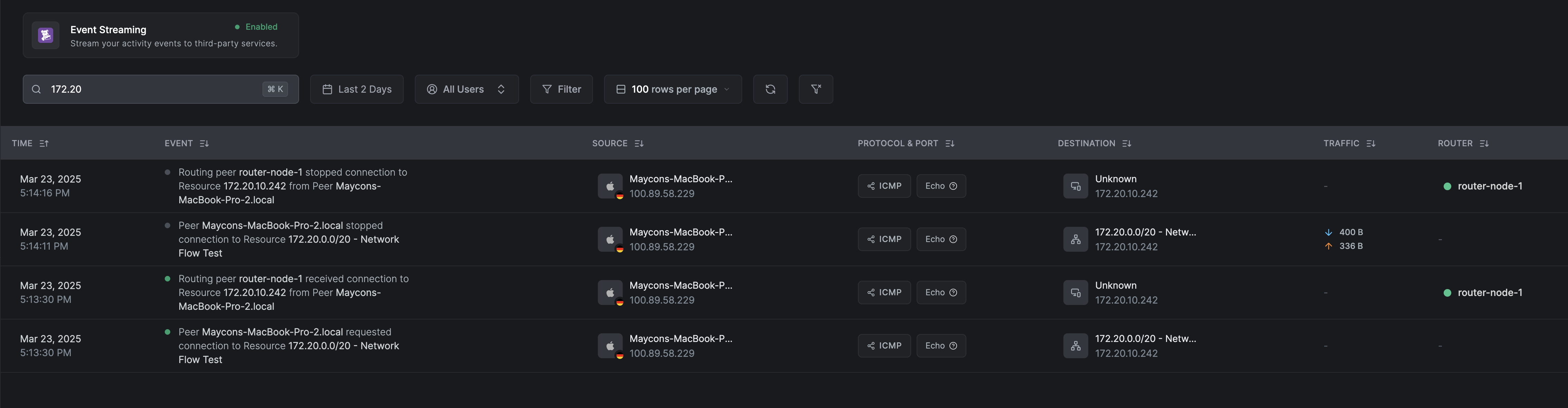Click the Event Streaming Datadog icon
The height and width of the screenshot is (408, 1568).
click(46, 35)
